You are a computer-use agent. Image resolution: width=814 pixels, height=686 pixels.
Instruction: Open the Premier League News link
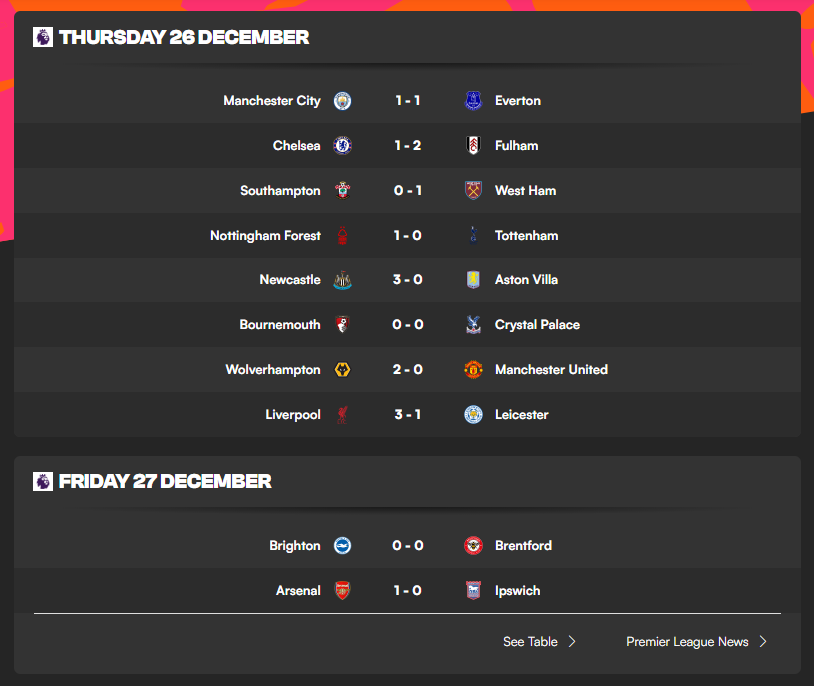coord(687,642)
